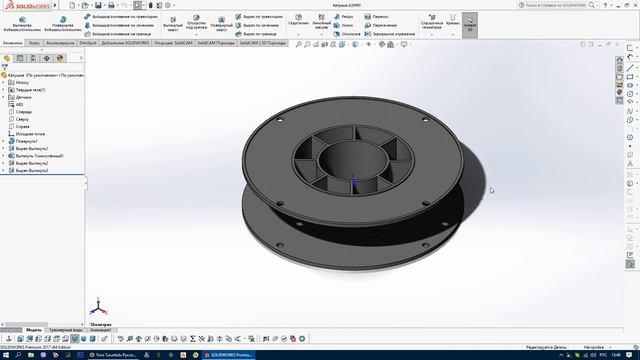Expand the Вырез-Вытянуть3 feature node

(x=3, y=171)
